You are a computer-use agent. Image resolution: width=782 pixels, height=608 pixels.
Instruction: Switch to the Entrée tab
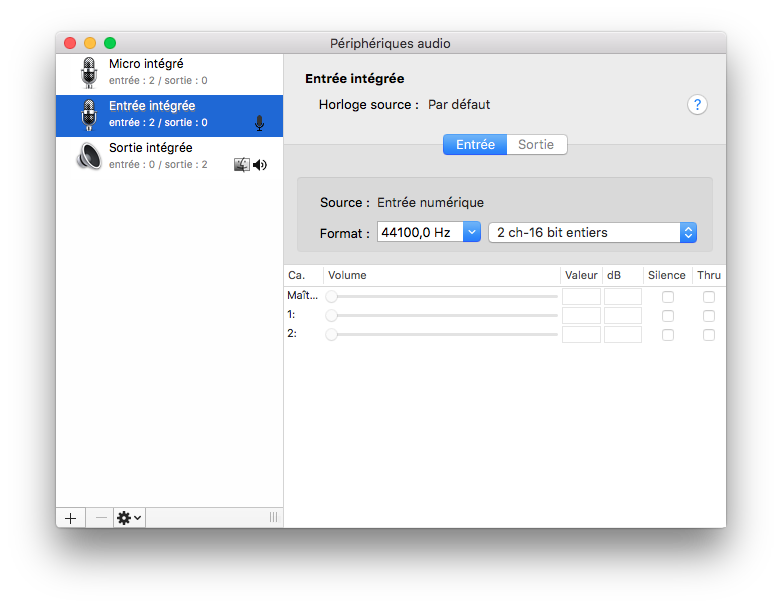(475, 145)
